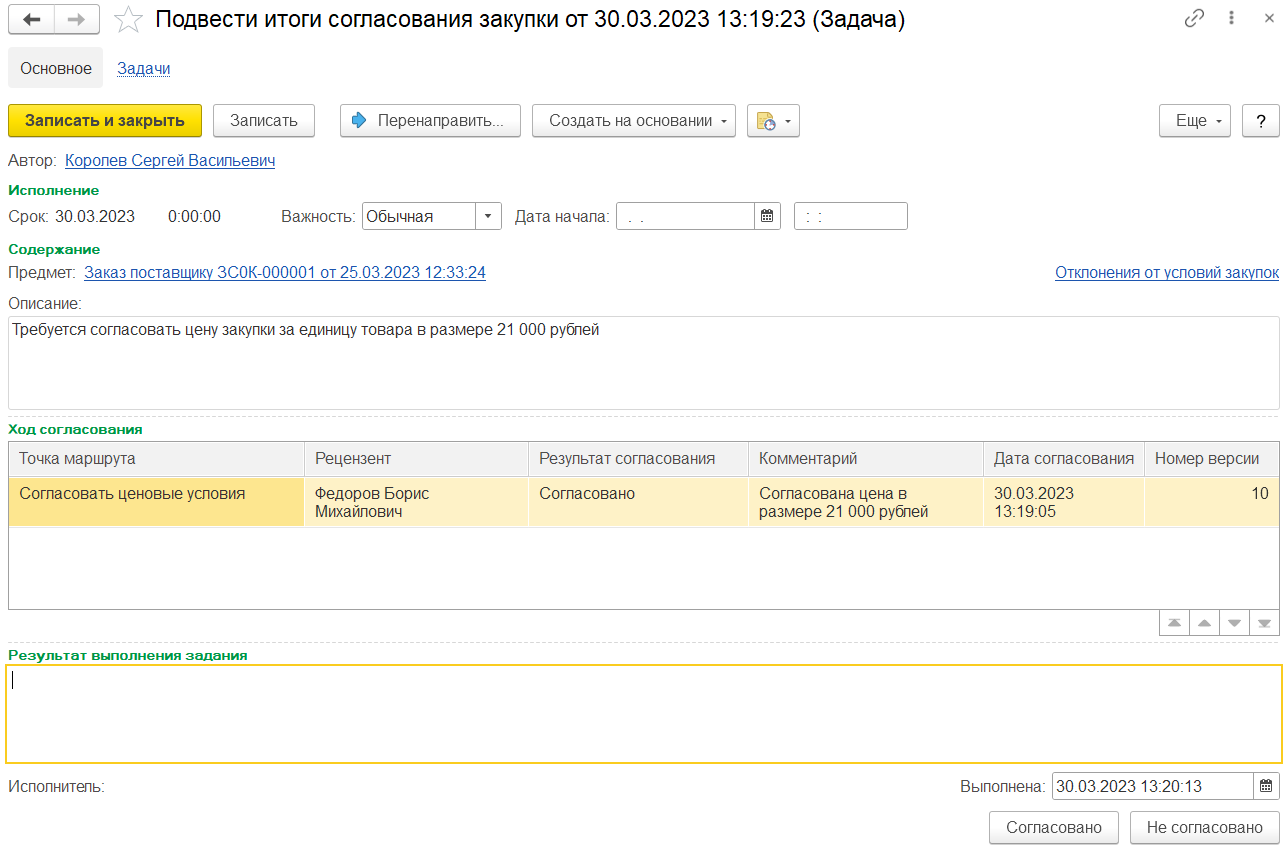Click the Дата начала date field
1287x851 pixels.
click(x=685, y=216)
